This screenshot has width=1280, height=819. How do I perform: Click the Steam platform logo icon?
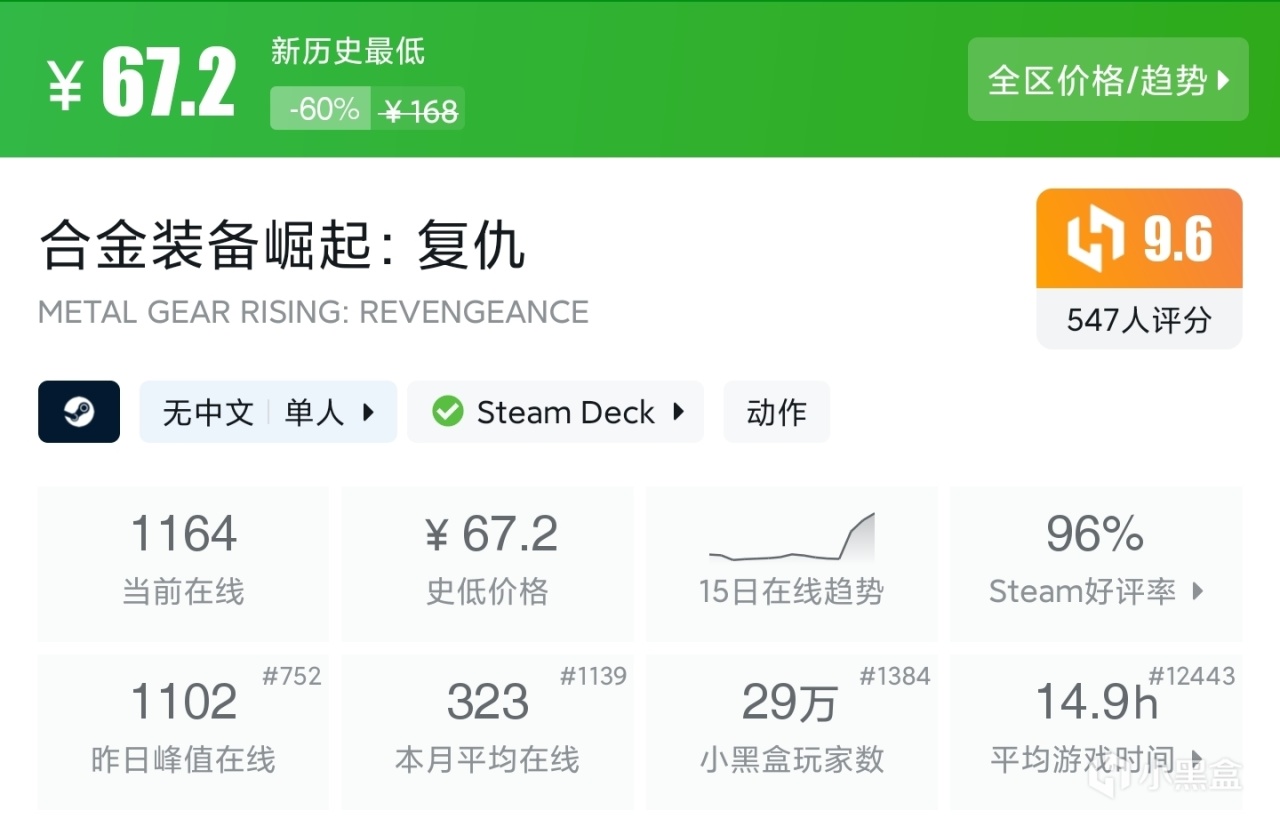point(79,412)
